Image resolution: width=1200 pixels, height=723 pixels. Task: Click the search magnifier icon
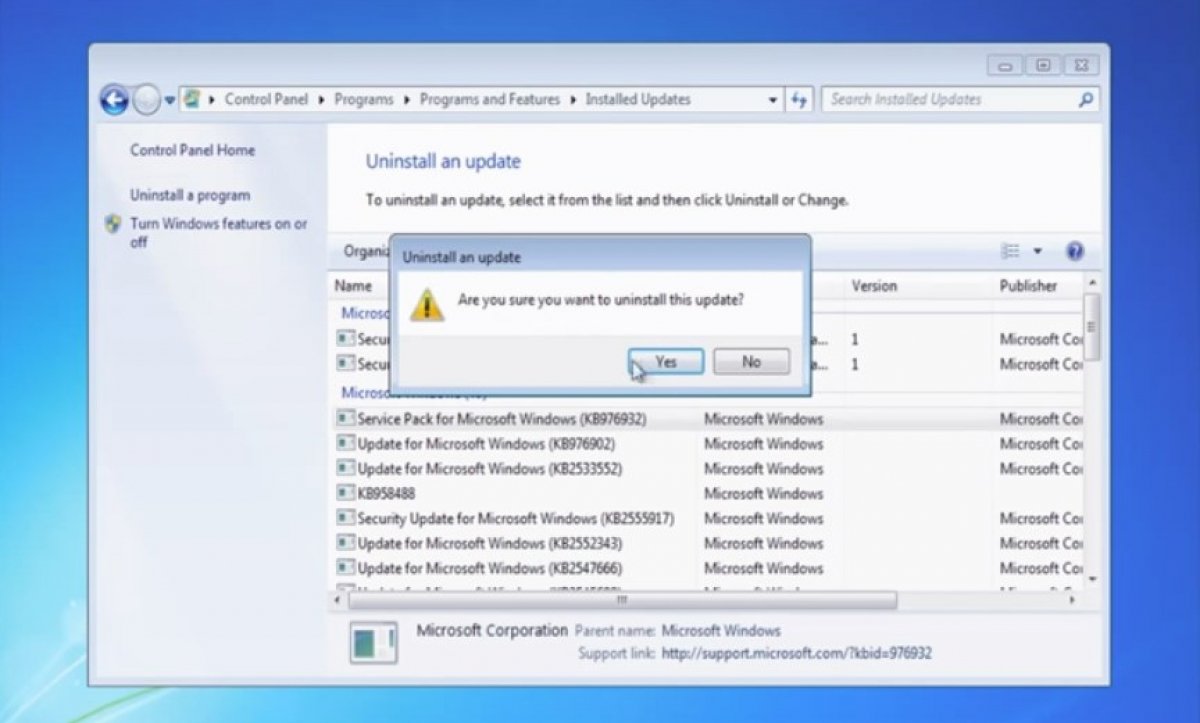coord(1086,99)
